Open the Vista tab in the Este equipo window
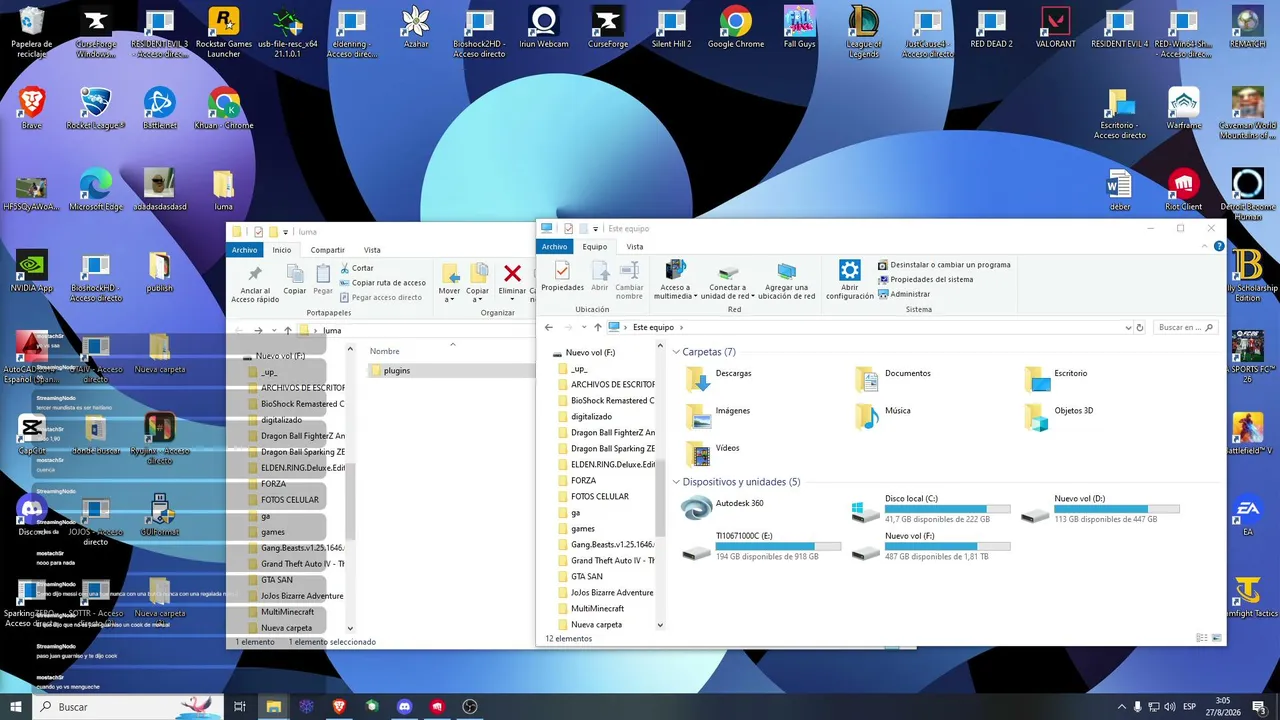This screenshot has width=1280, height=720. (635, 246)
